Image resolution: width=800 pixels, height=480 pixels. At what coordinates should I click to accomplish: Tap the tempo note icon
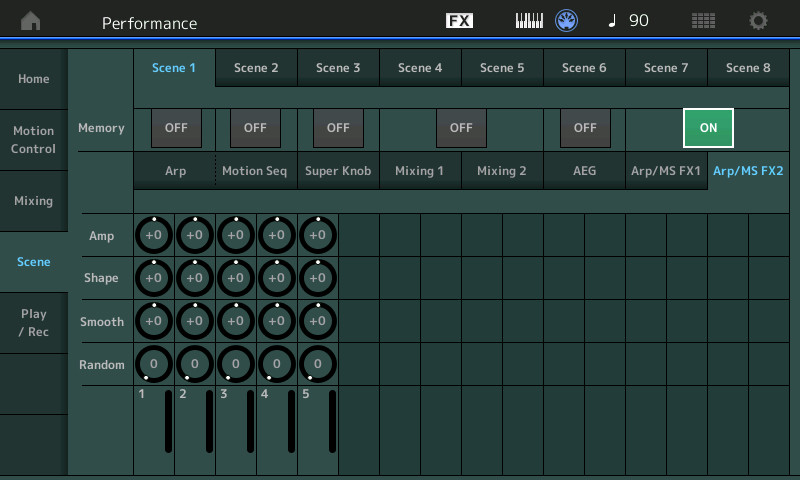point(612,21)
